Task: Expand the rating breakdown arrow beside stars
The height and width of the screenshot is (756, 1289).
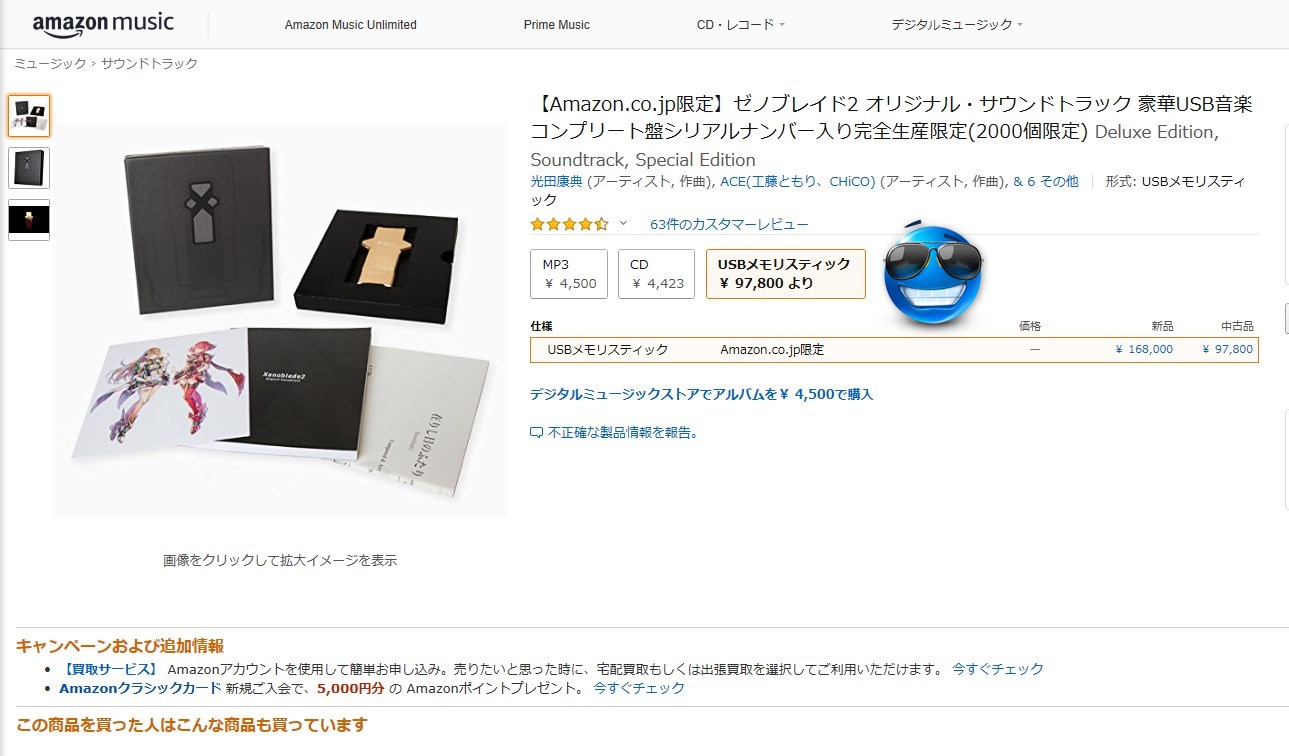Action: tap(623, 224)
